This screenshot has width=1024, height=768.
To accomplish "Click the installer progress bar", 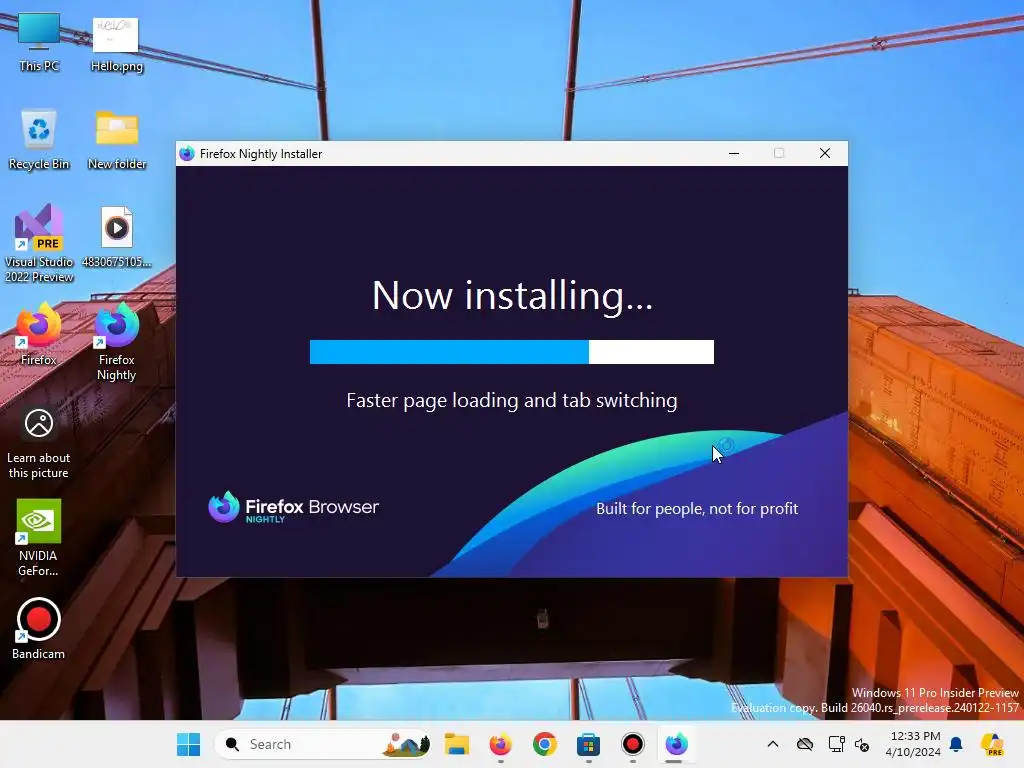I will 511,351.
